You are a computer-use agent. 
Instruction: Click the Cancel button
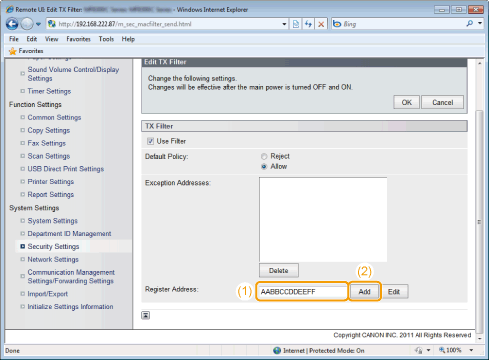pyautogui.click(x=442, y=102)
